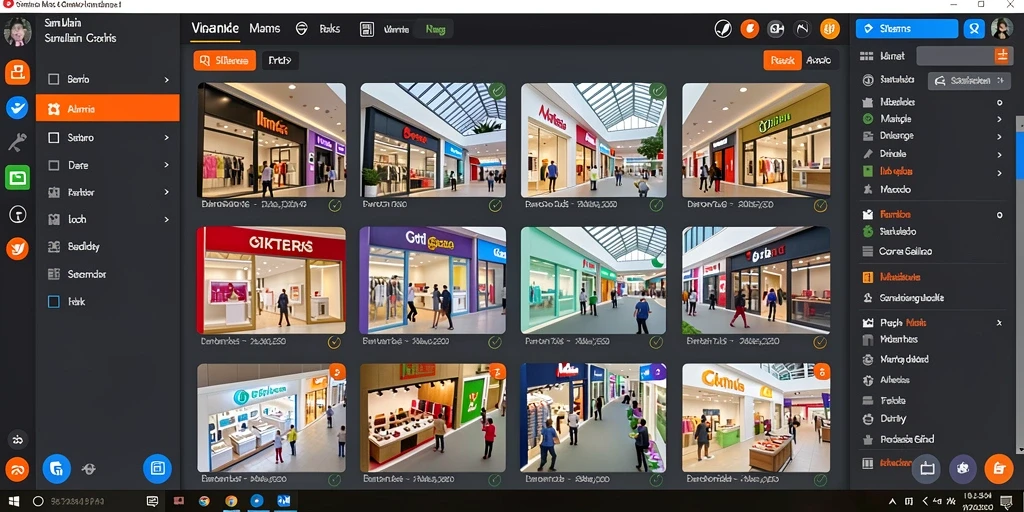
Task: Expand the Berro item chevron
Action: pos(167,80)
